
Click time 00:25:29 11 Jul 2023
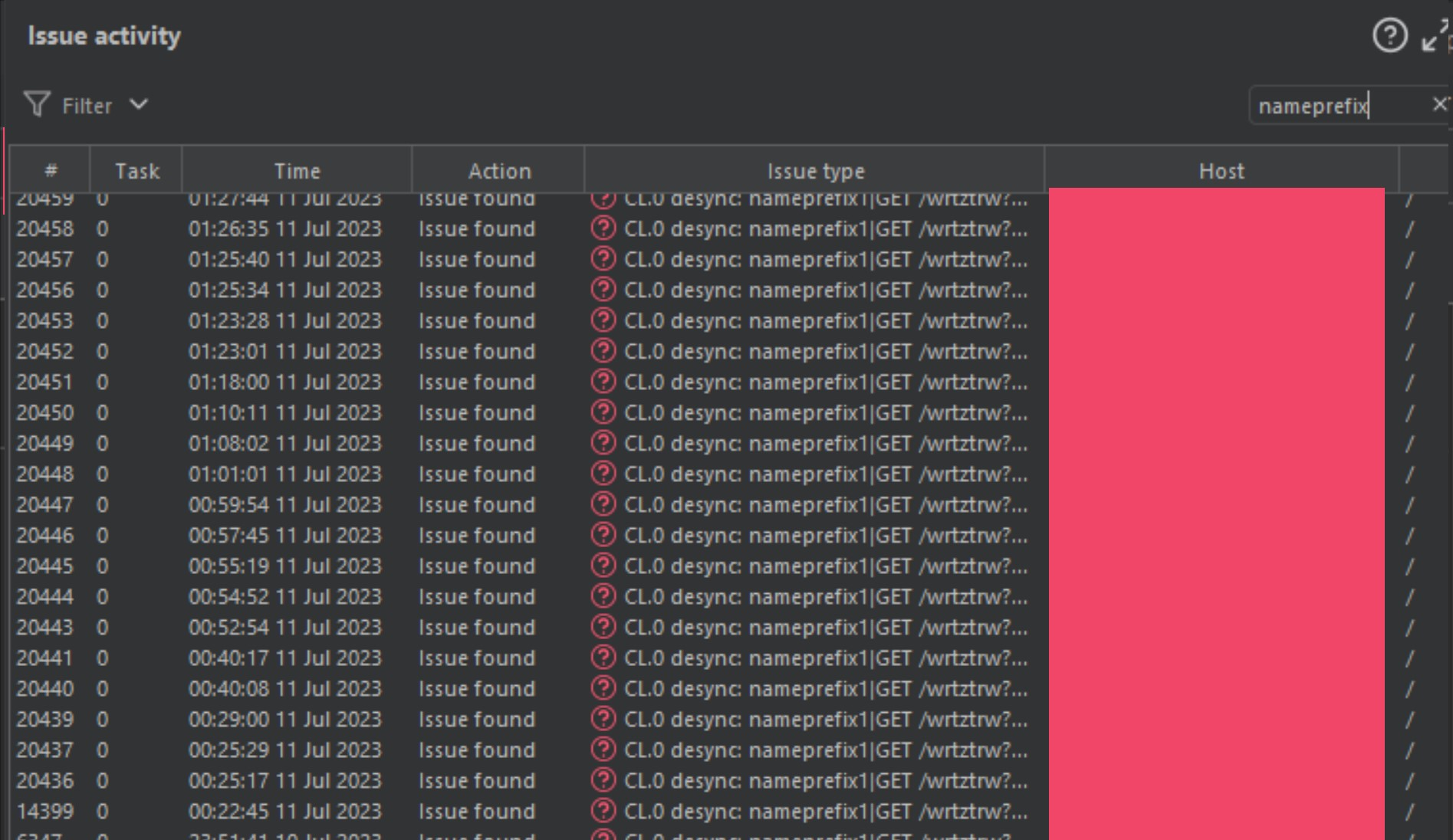pos(285,750)
